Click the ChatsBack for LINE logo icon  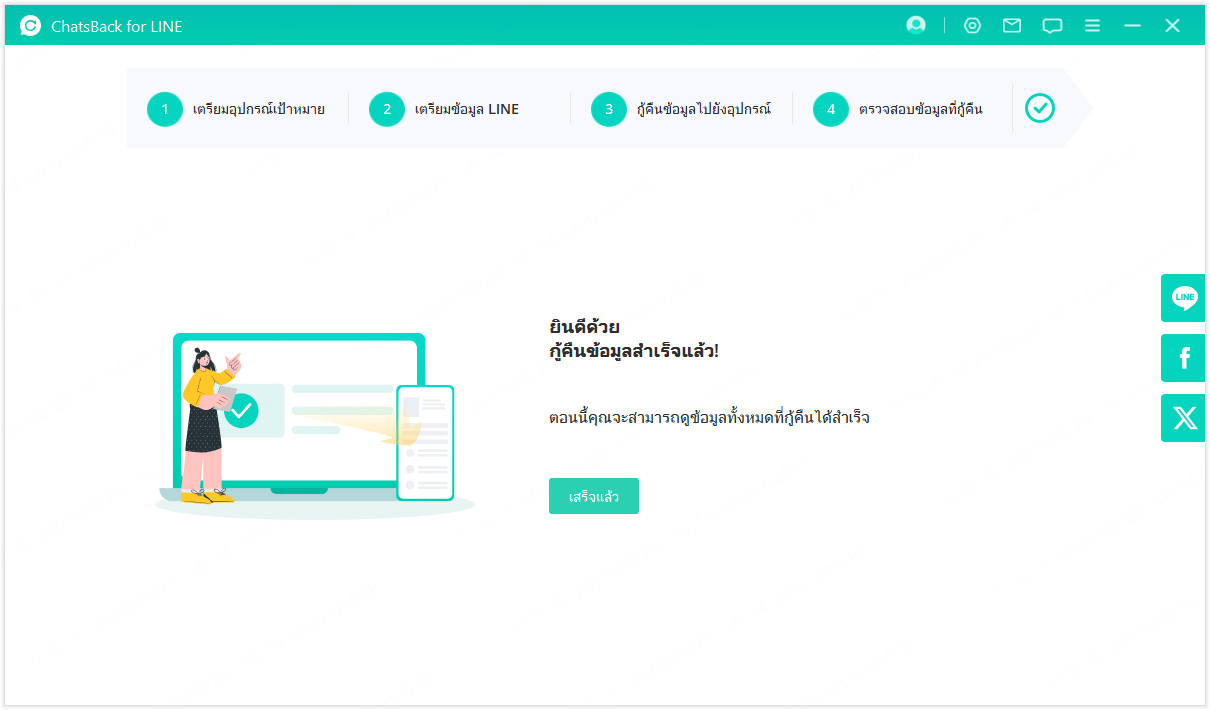30,26
